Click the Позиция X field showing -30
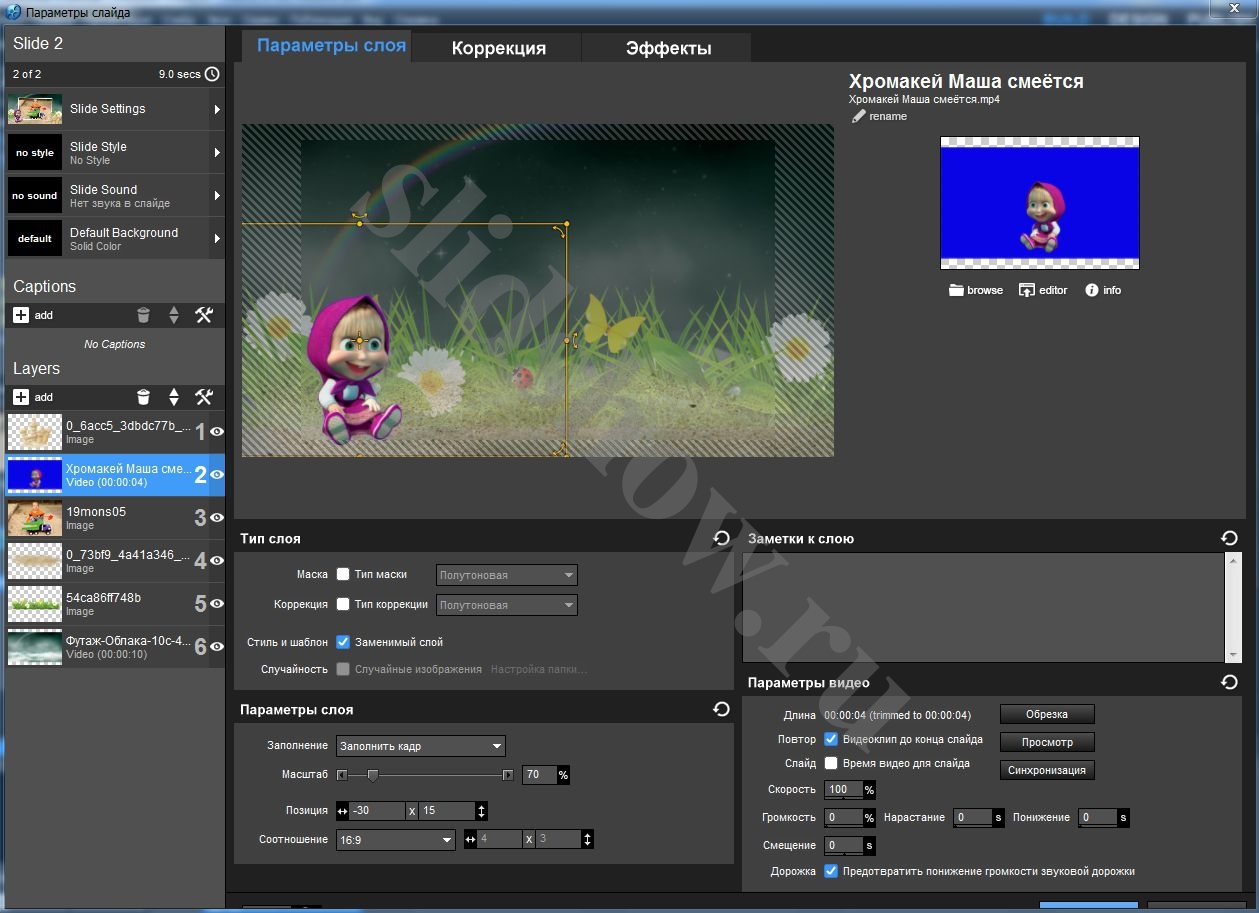The image size is (1259, 913). (378, 811)
